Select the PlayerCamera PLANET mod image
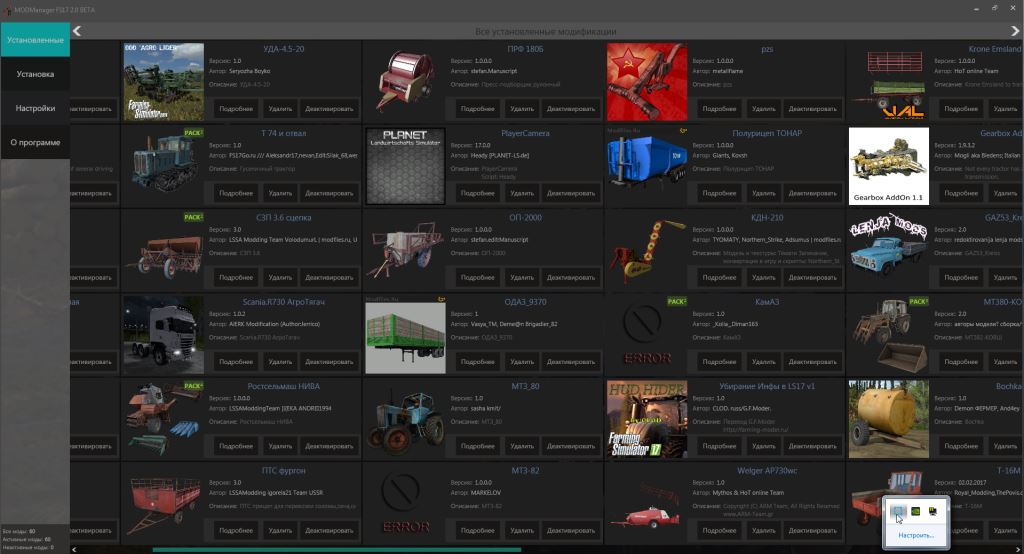Image resolution: width=1024 pixels, height=554 pixels. (405, 165)
